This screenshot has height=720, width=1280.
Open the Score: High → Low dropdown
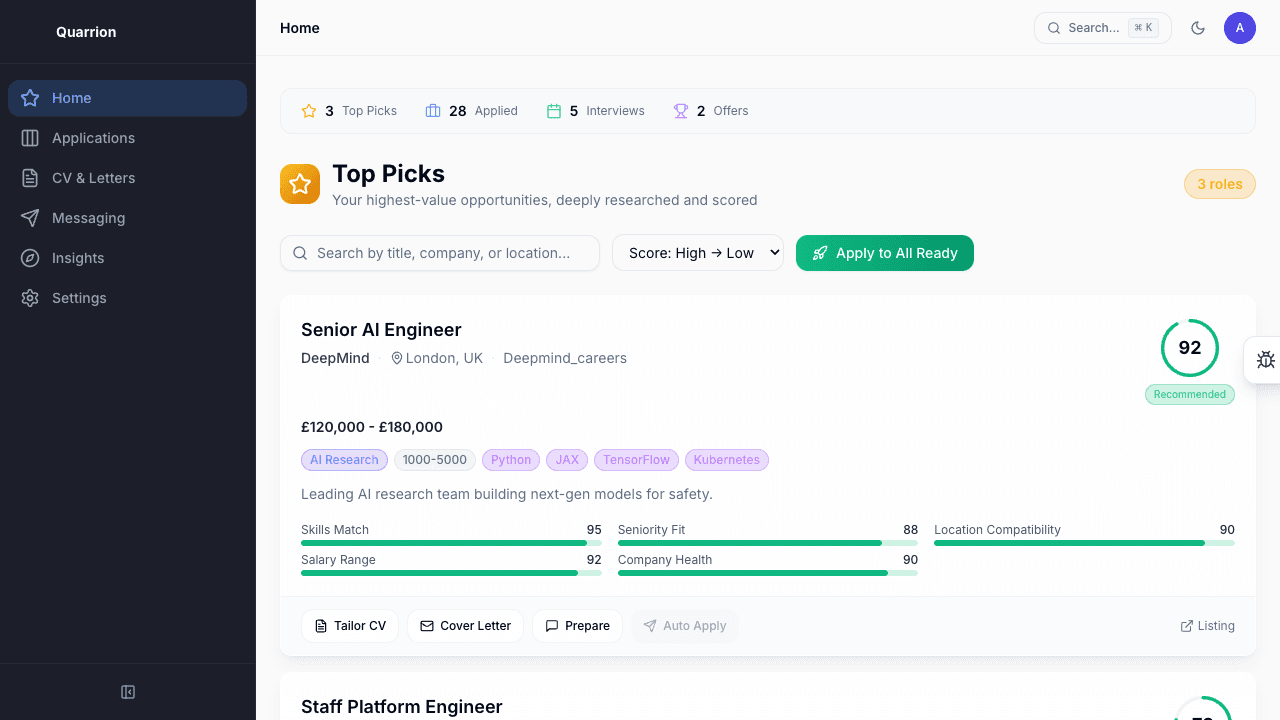[x=698, y=253]
